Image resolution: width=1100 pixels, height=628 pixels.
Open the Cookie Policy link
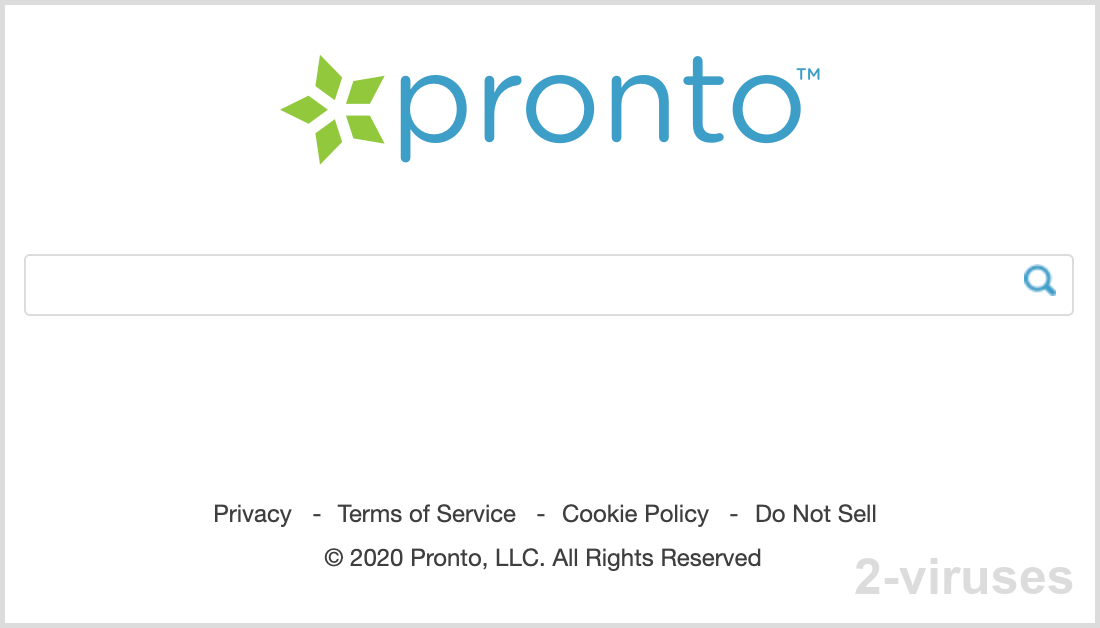point(635,514)
